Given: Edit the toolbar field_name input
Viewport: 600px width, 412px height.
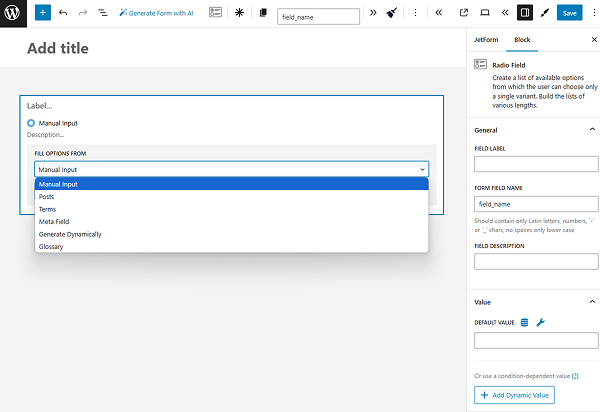Looking at the screenshot, I should coord(318,17).
